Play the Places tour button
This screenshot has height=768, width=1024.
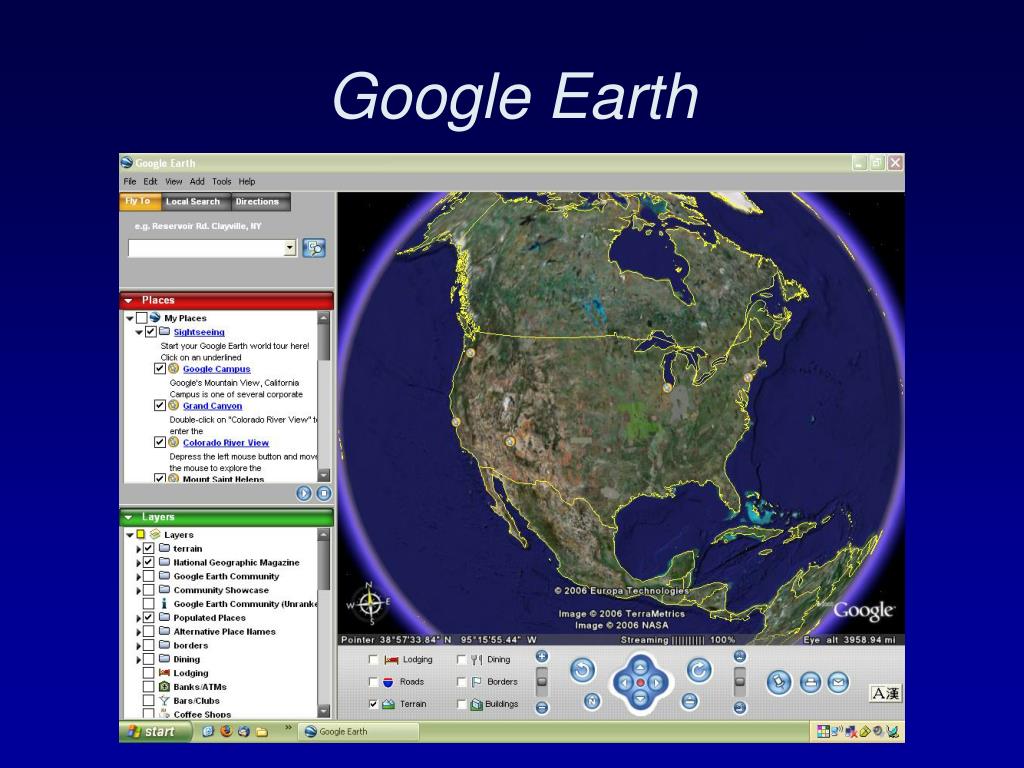coord(304,494)
